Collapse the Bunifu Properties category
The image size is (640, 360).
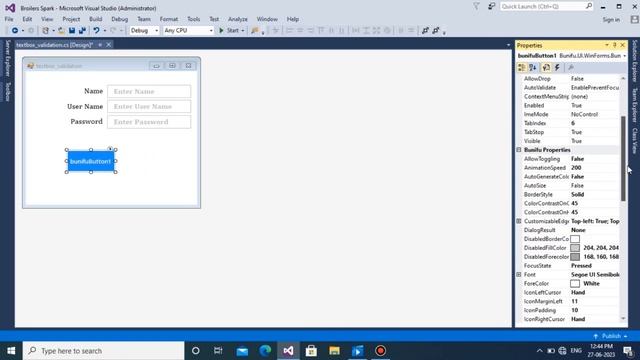pos(519,150)
